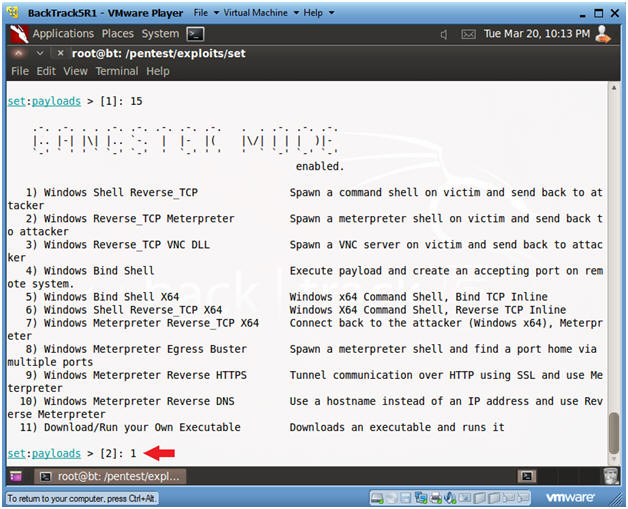Click the VMware floppy drive icon

click(x=406, y=498)
